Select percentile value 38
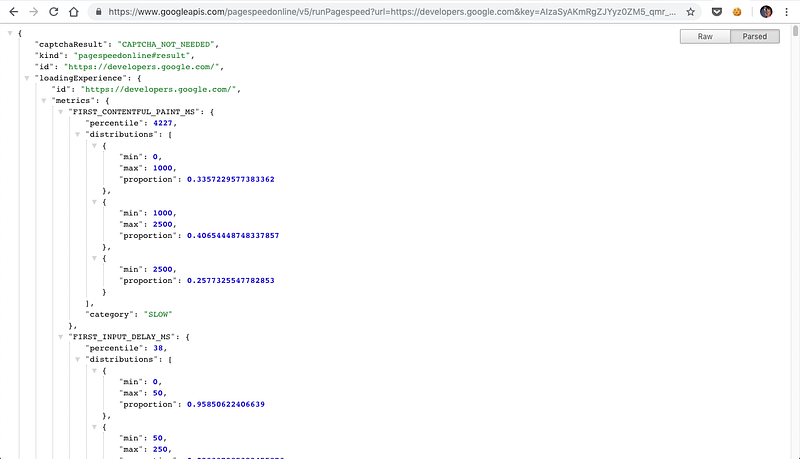800x459 pixels. point(158,348)
